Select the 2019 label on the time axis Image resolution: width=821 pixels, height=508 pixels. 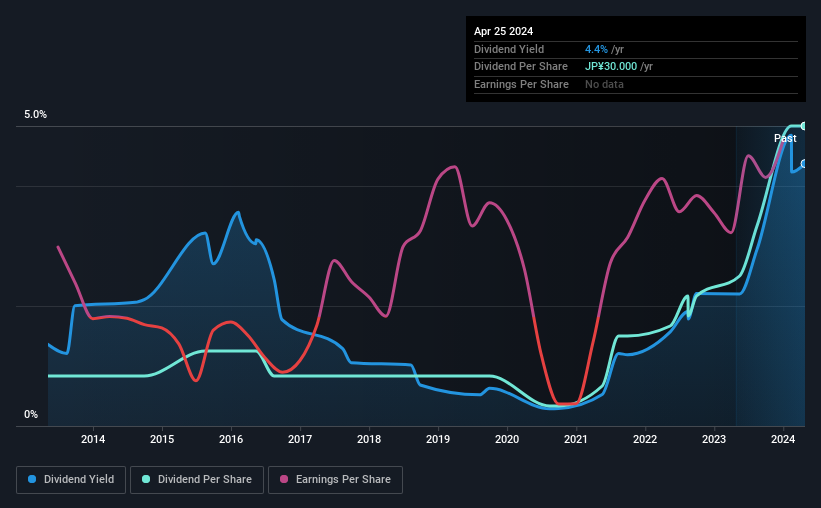438,439
